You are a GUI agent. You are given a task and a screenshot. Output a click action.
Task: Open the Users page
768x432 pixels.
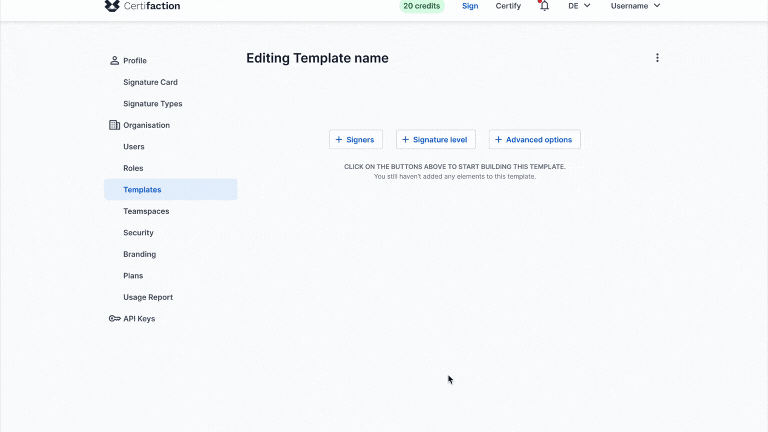coord(134,147)
